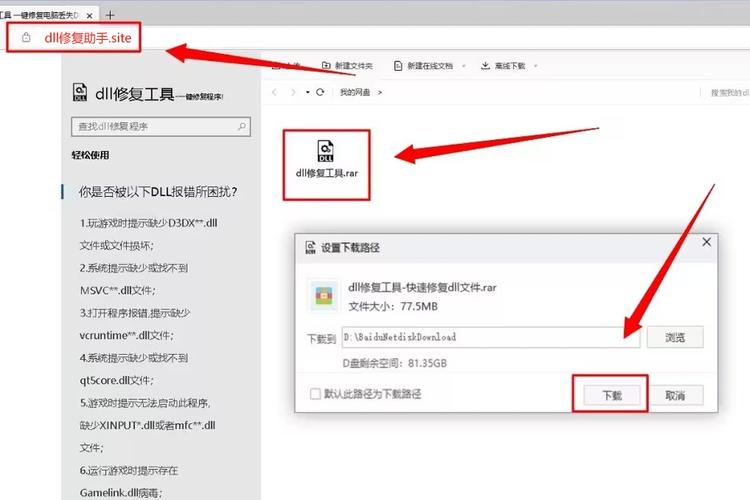Click list text qt5core.dll文件

(x=116, y=380)
